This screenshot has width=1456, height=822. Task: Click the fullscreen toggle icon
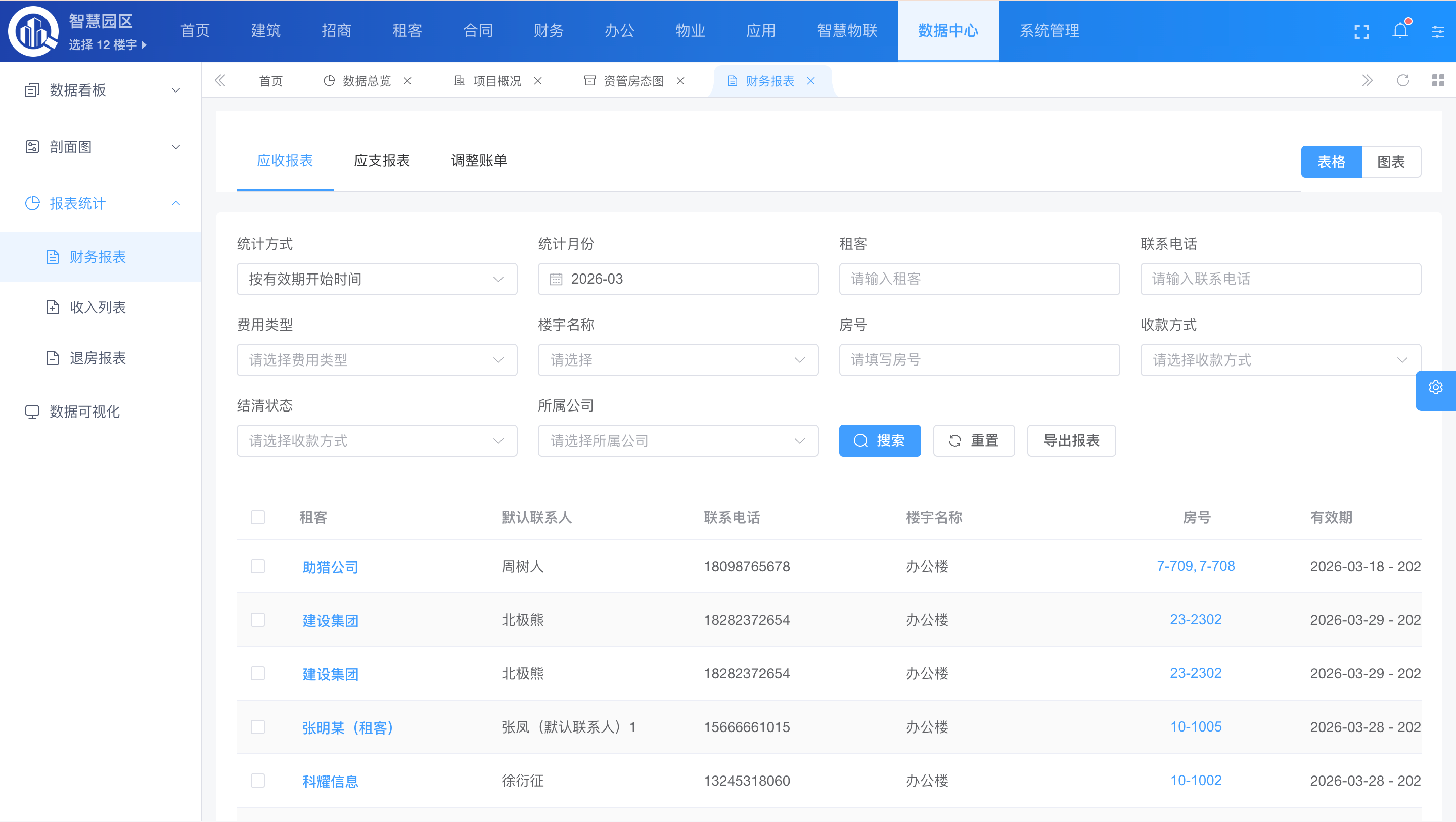tap(1361, 31)
